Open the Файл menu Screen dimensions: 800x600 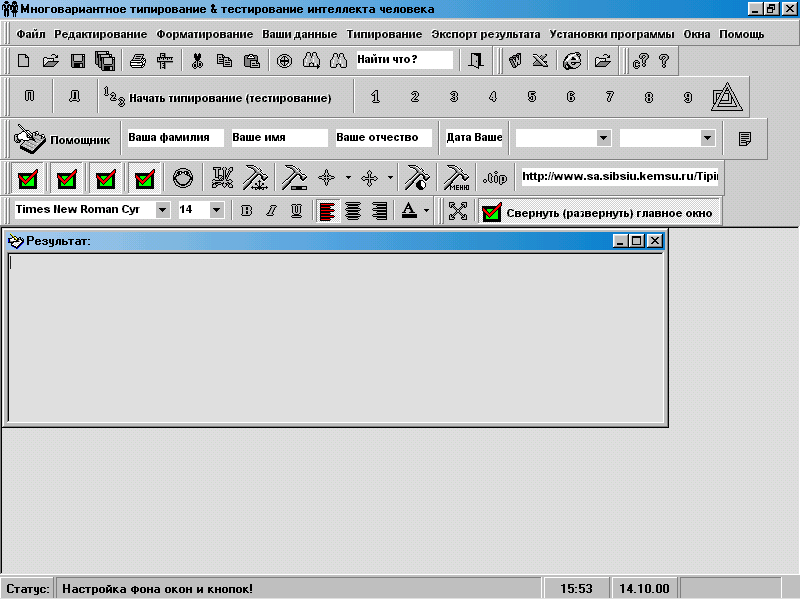tap(31, 34)
